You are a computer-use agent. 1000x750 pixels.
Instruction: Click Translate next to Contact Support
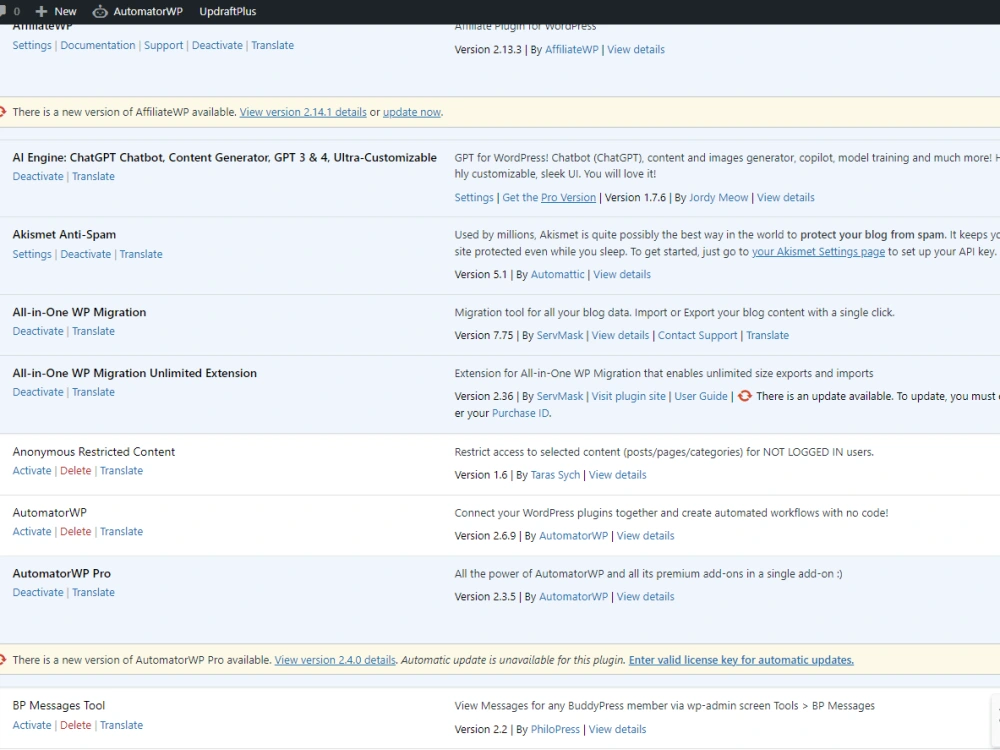click(767, 335)
